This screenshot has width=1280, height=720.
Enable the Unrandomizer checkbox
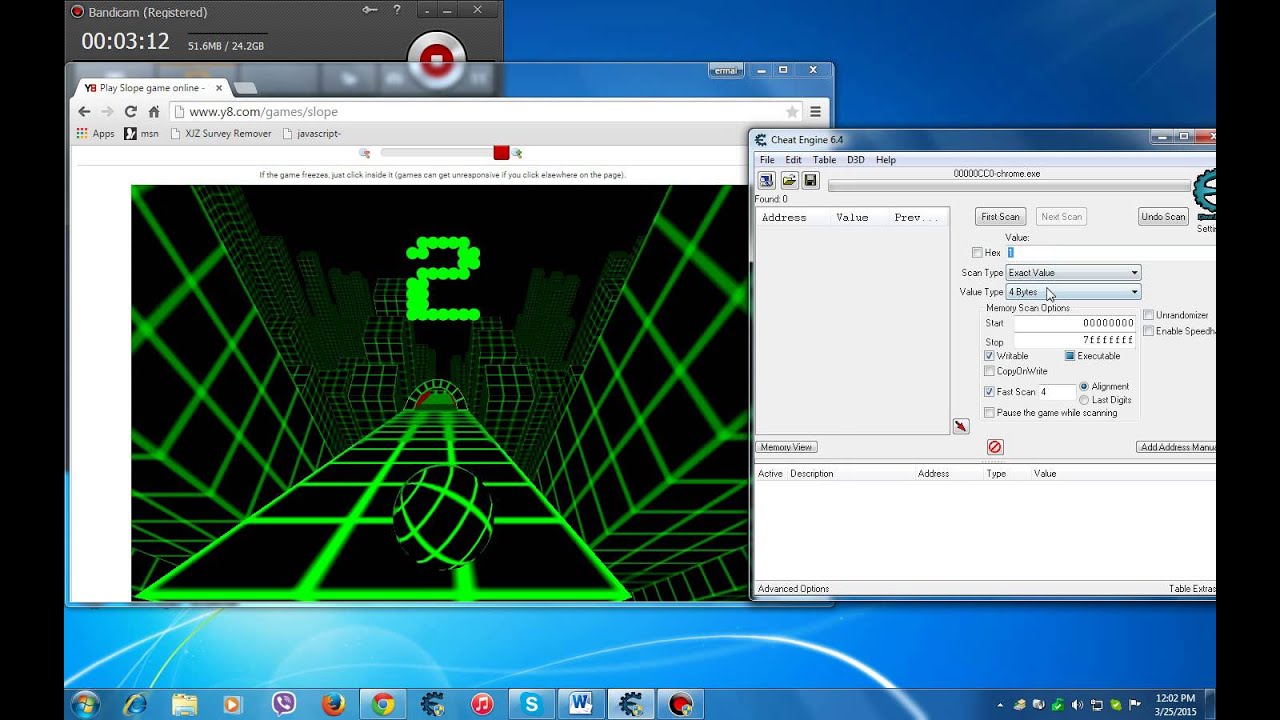(x=1148, y=315)
